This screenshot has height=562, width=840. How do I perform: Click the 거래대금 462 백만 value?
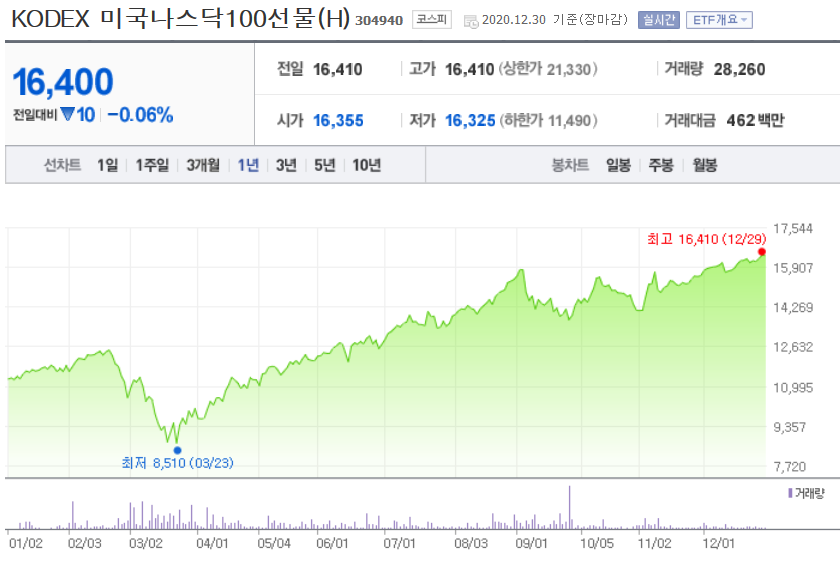click(755, 121)
